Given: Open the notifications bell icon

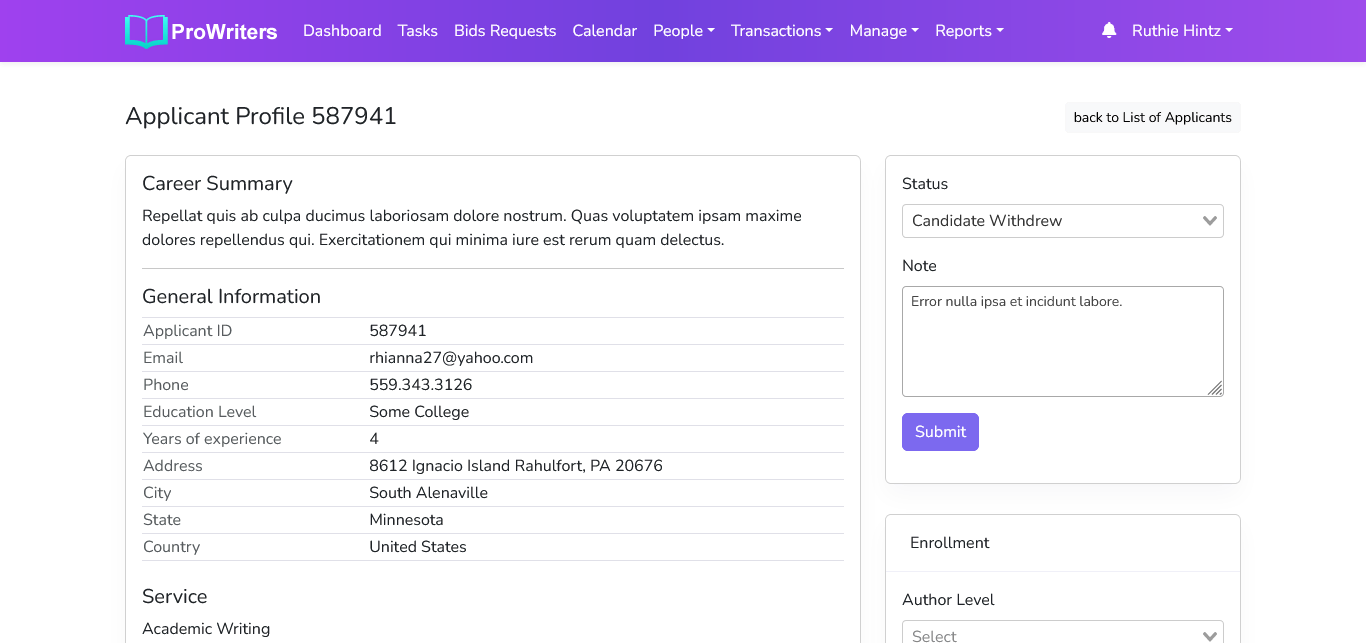Looking at the screenshot, I should [1109, 31].
